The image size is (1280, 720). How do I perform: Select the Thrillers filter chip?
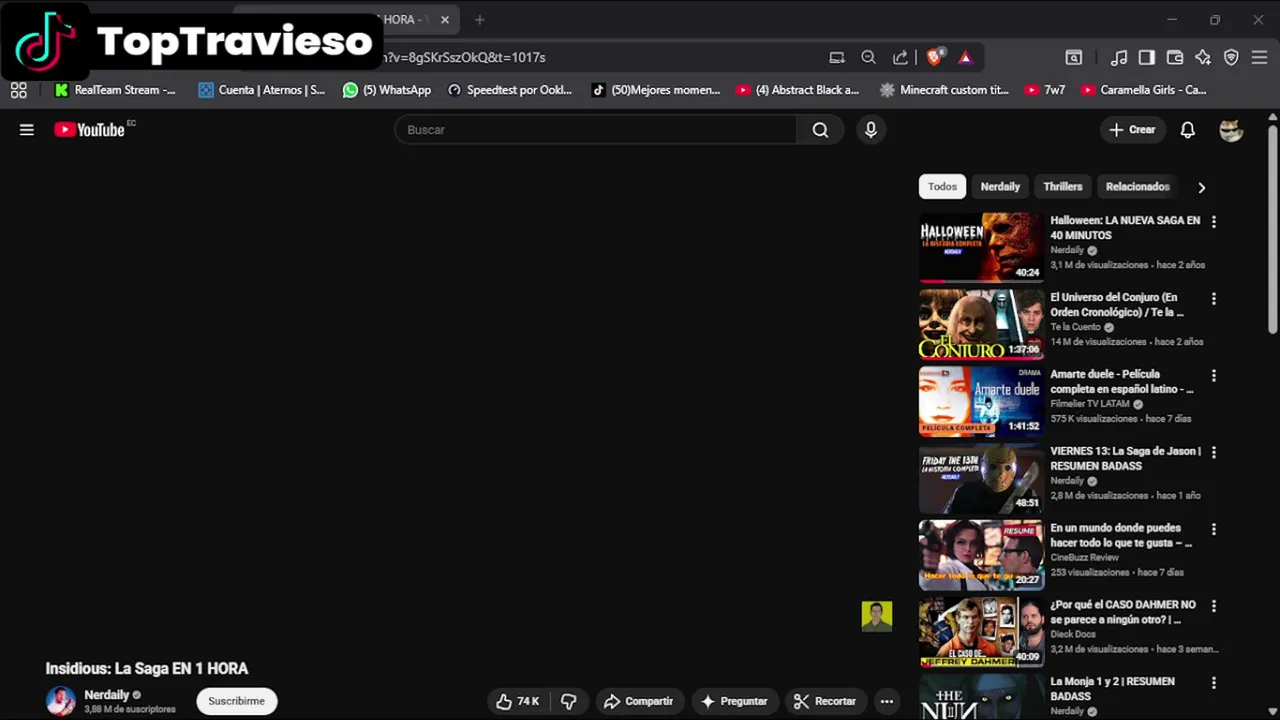coord(1063,187)
